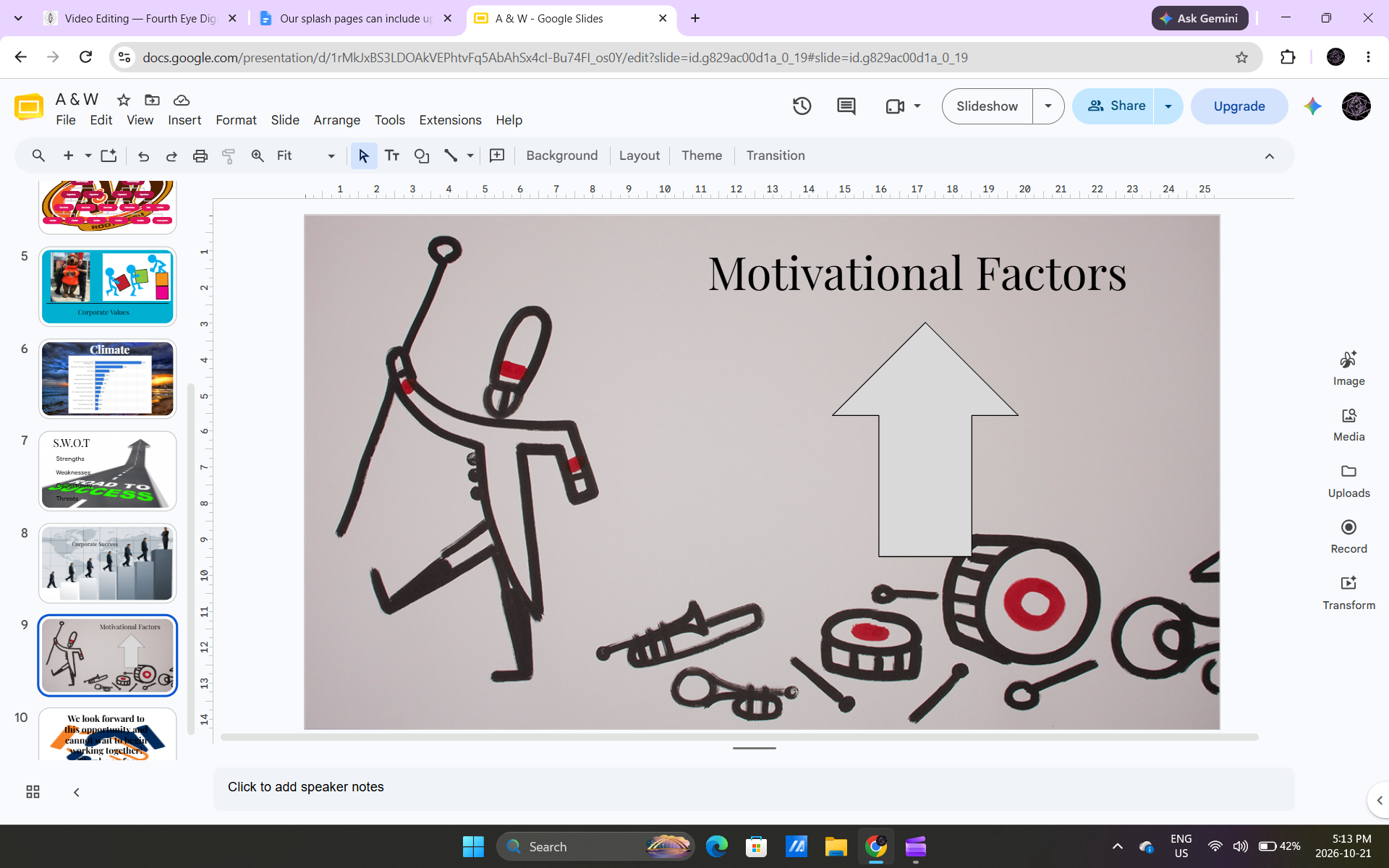Screen dimensions: 1389x868
Task: Click the move to folder icon
Action: 152,100
